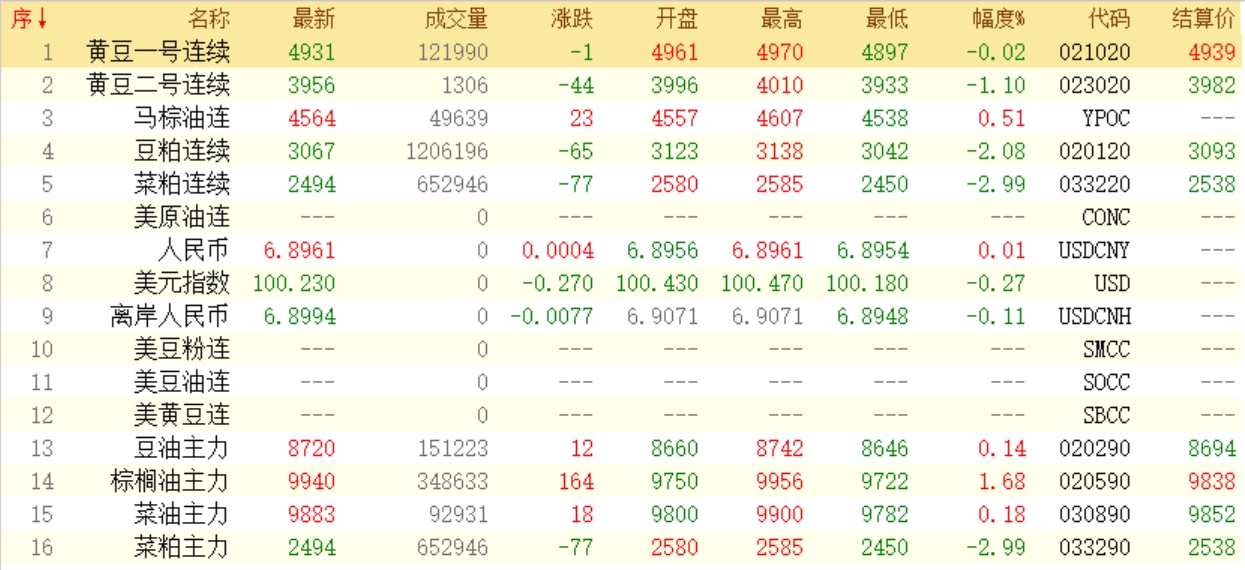Open the 马棕油连 quote row
This screenshot has width=1245, height=570.
coord(181,118)
